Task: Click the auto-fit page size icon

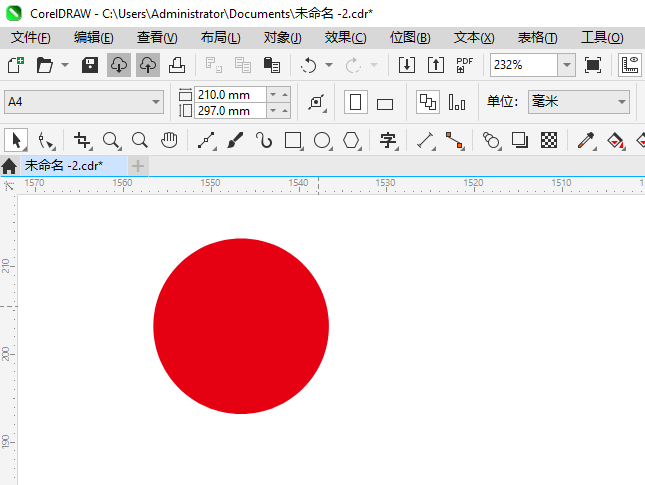Action: [x=316, y=102]
